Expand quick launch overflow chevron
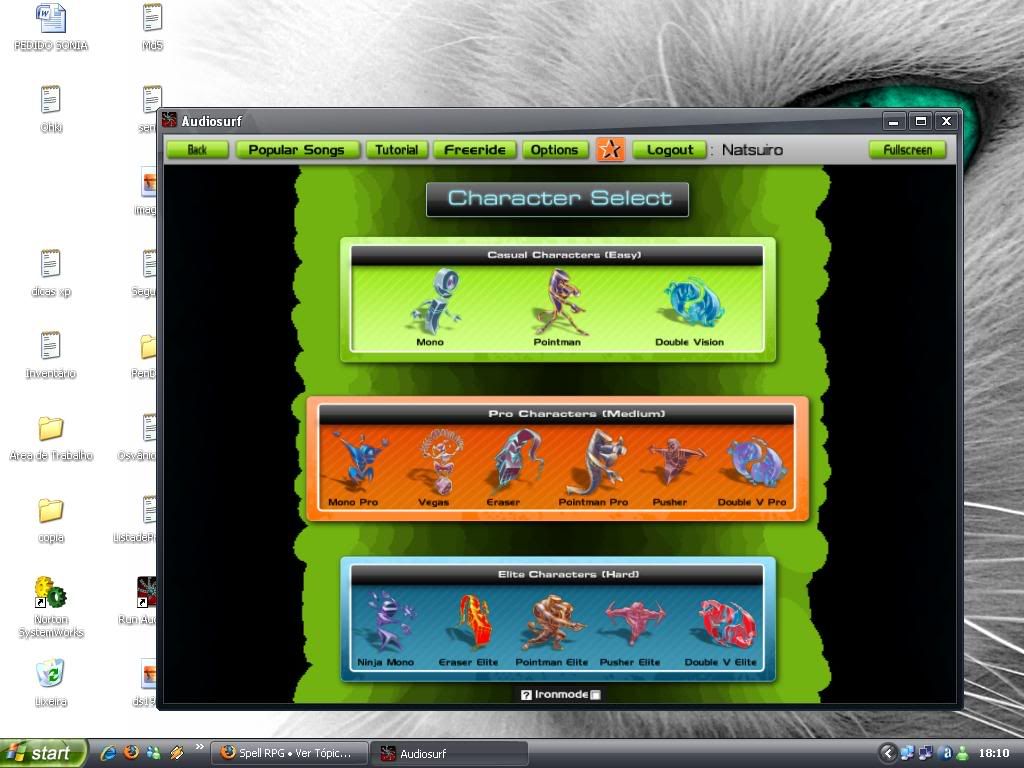The height and width of the screenshot is (768, 1024). click(x=199, y=746)
